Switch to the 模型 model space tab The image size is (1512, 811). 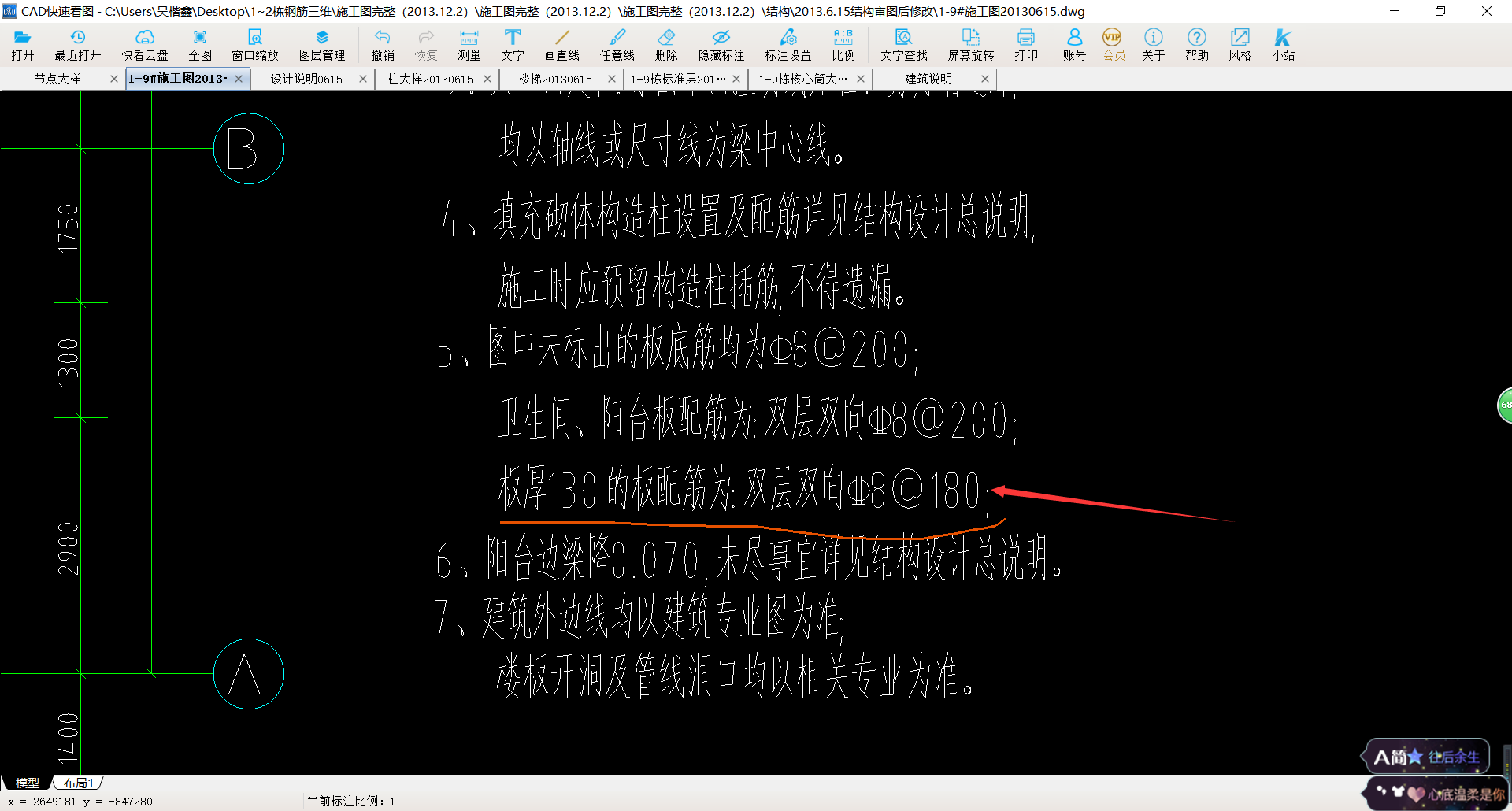(x=28, y=783)
